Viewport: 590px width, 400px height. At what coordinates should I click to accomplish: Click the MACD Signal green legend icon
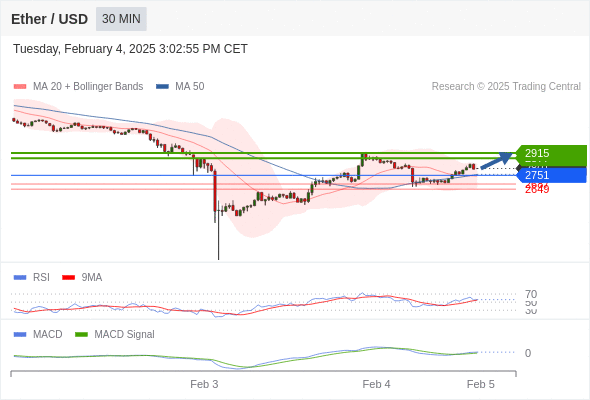(x=81, y=335)
